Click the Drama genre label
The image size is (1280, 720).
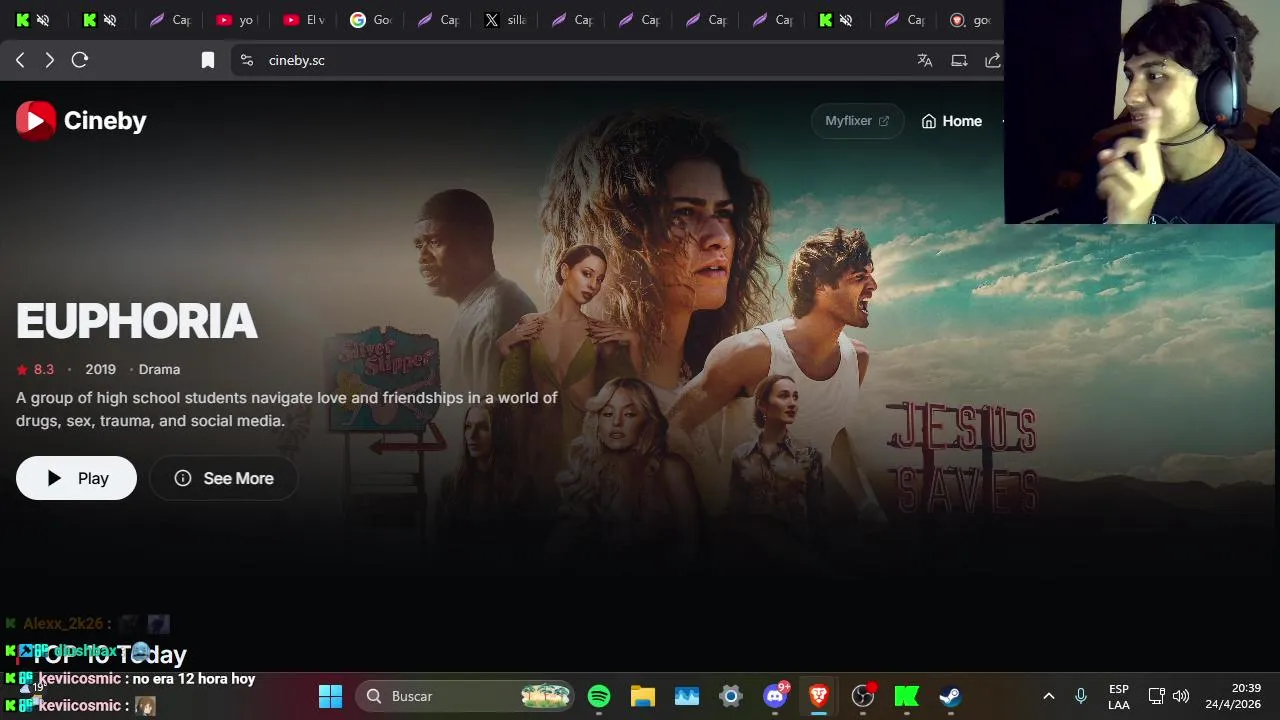159,369
